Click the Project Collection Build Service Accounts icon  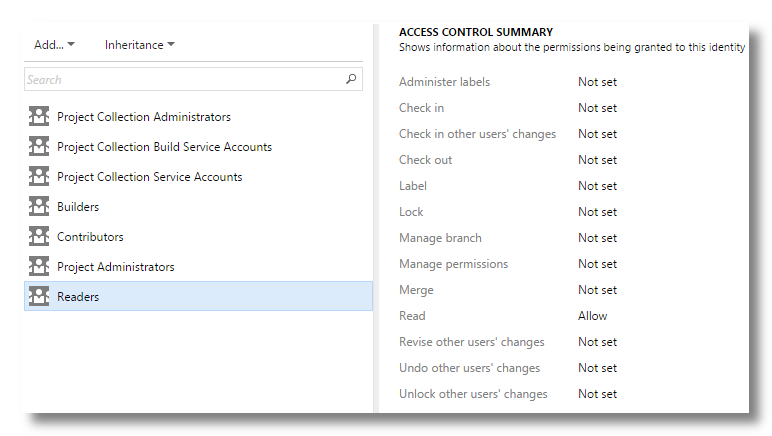click(39, 147)
